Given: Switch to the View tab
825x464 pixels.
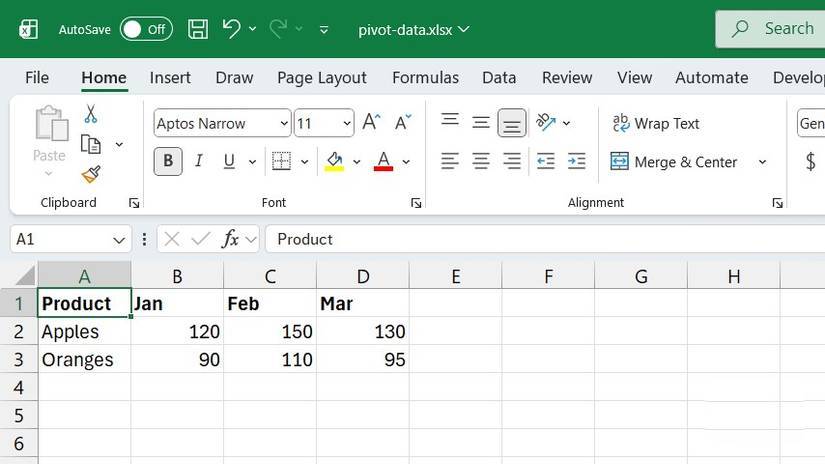Looking at the screenshot, I should [x=635, y=77].
